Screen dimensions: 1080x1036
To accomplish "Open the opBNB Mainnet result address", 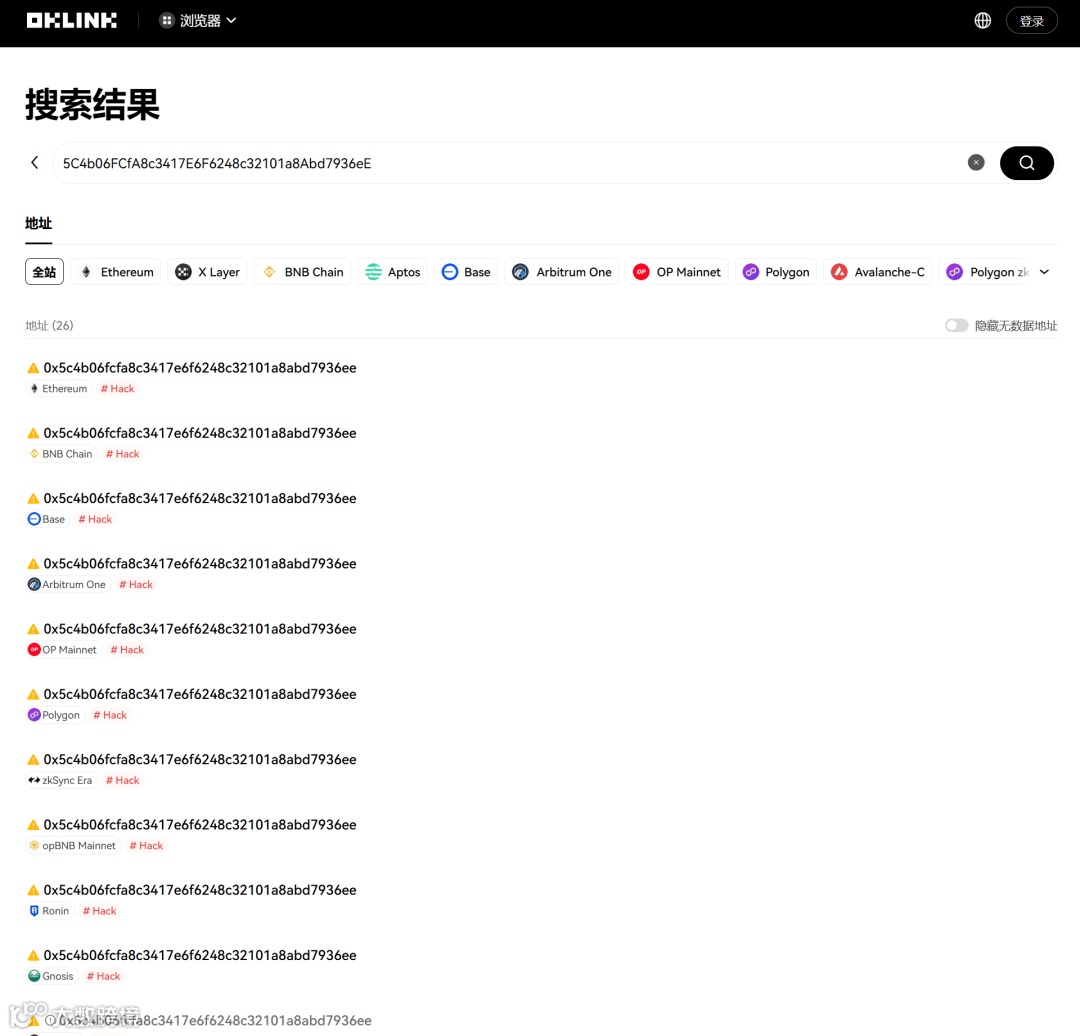I will click(x=200, y=825).
